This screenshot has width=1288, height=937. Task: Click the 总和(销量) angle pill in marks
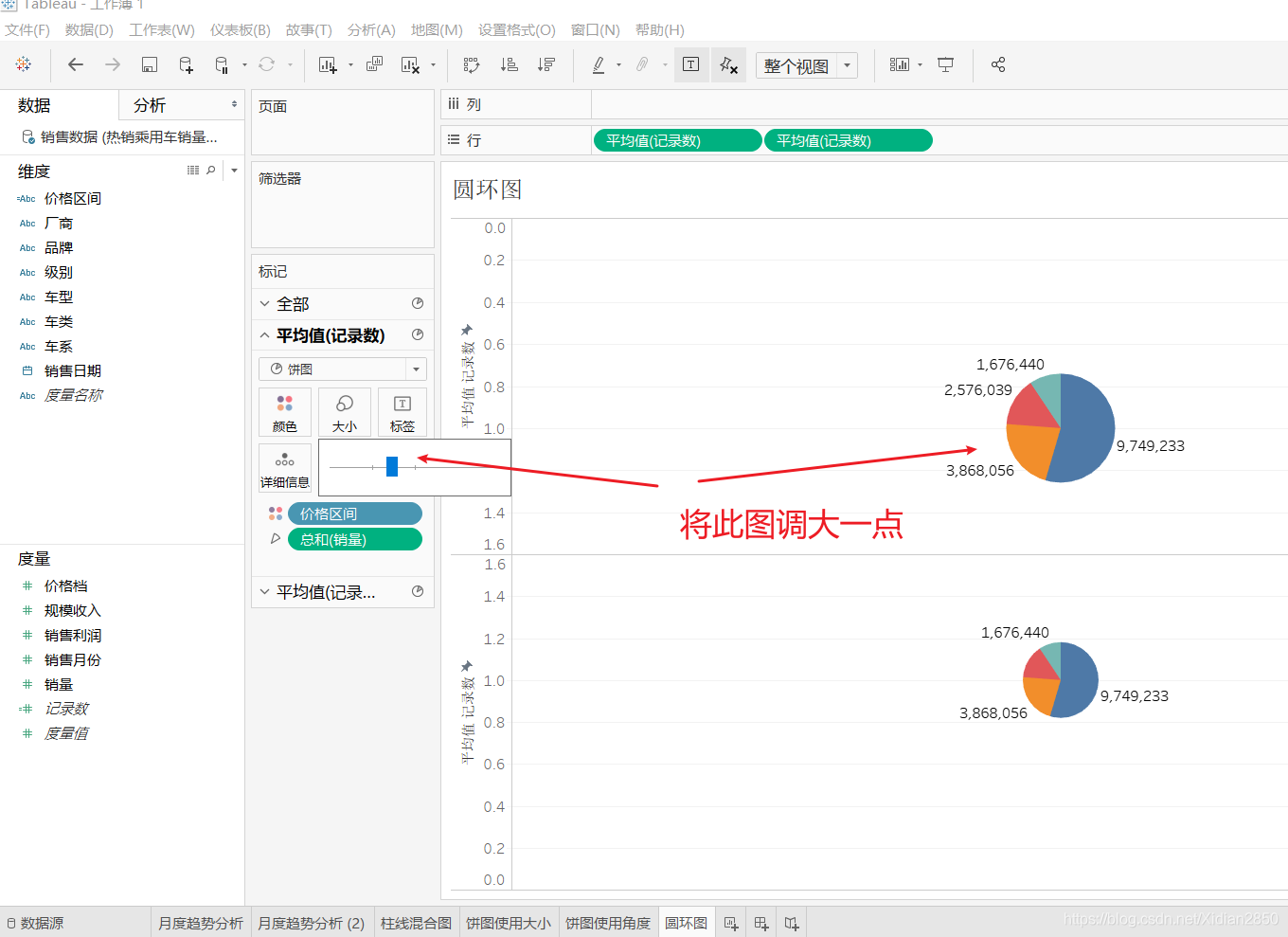(x=355, y=539)
